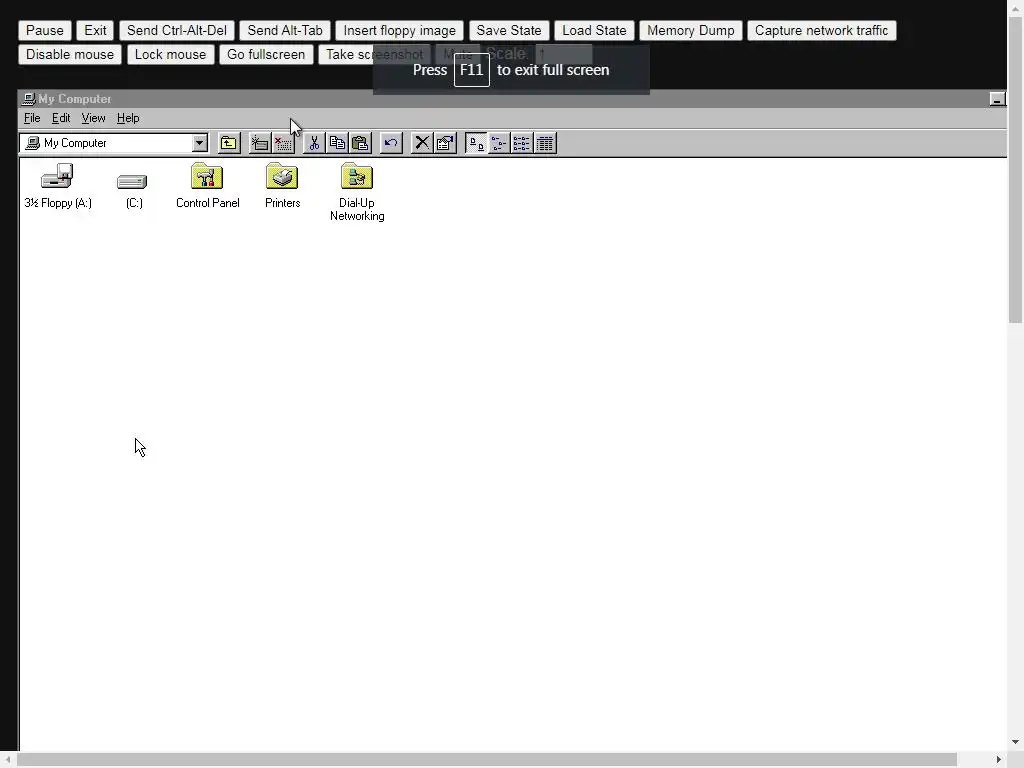Click the Delete X toolbar icon
This screenshot has width=1024, height=768.
[422, 143]
